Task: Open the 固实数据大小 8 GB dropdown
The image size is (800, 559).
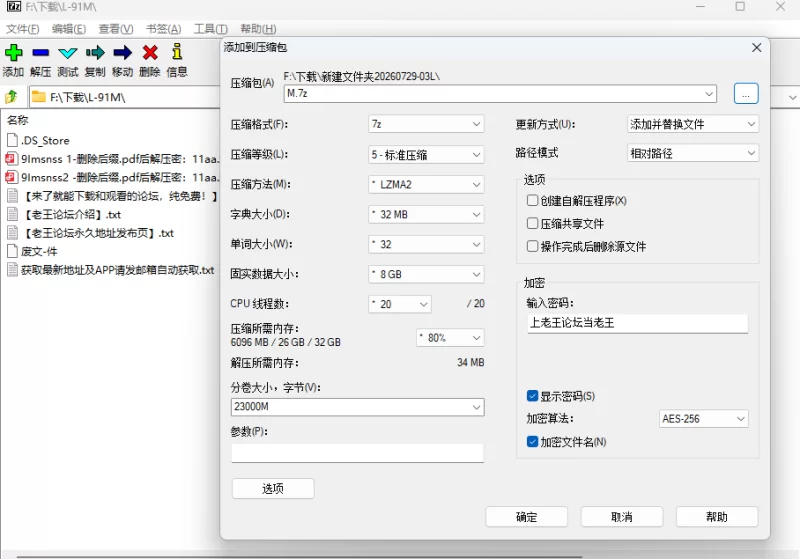Action: 426,274
